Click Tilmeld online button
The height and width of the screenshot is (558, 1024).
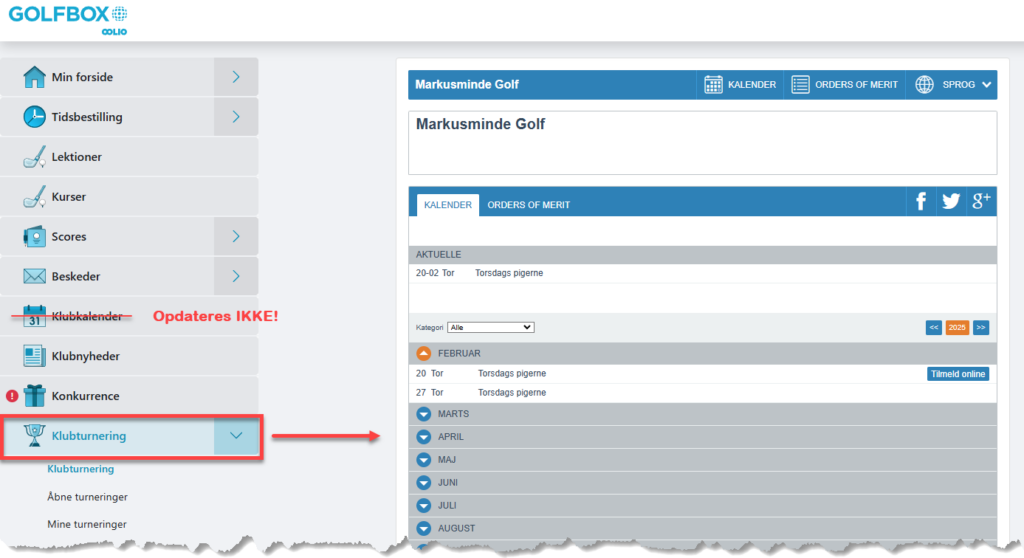[957, 374]
